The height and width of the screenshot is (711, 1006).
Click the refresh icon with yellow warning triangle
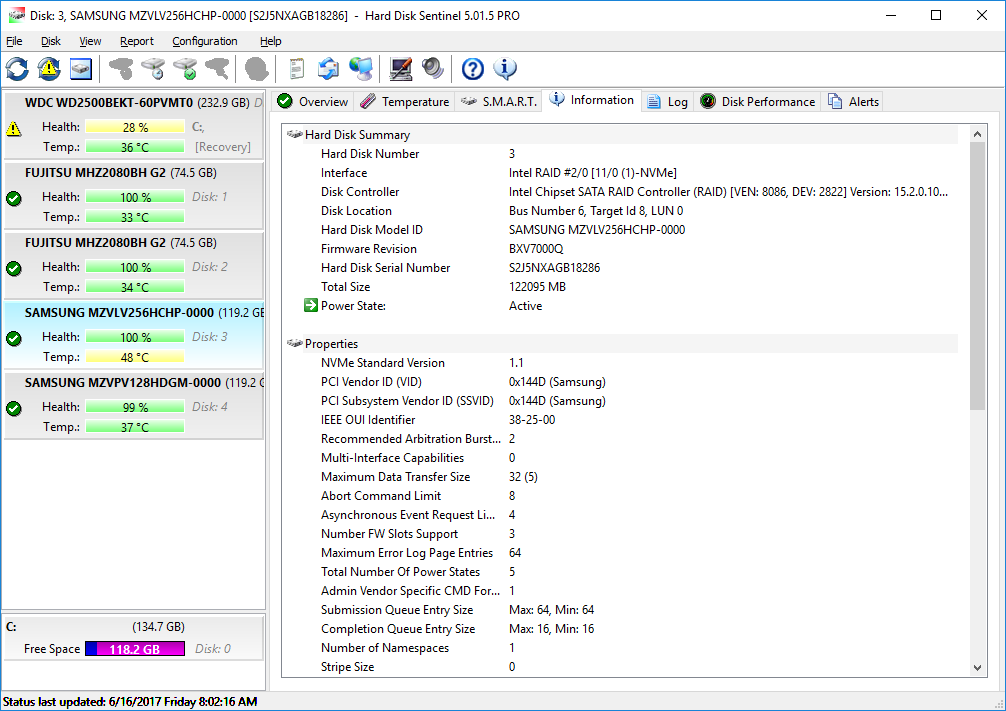click(x=49, y=69)
